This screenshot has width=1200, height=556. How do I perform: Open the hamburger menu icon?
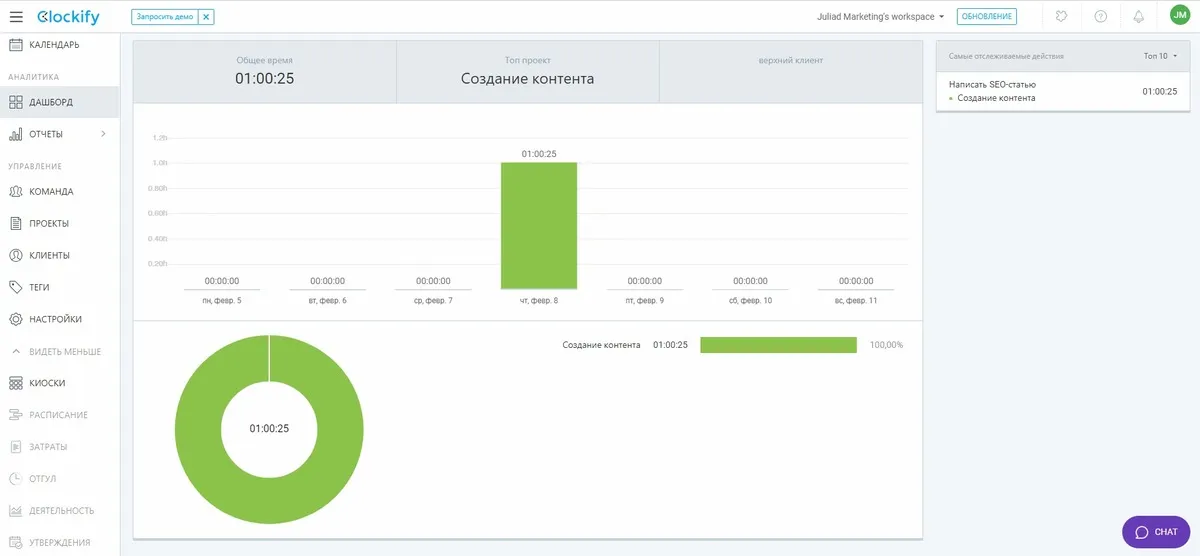coord(16,16)
